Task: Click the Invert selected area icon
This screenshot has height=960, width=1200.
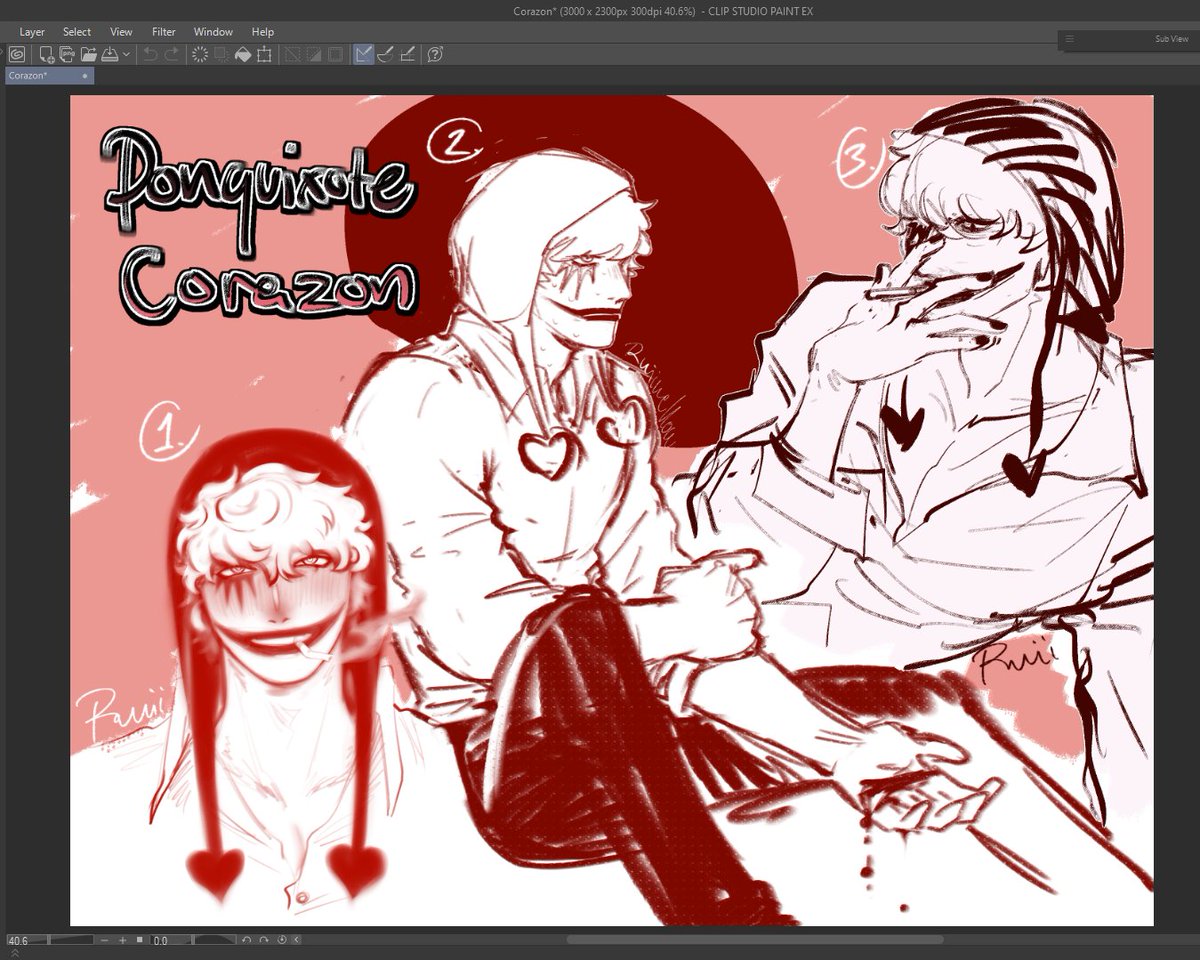Action: click(314, 54)
